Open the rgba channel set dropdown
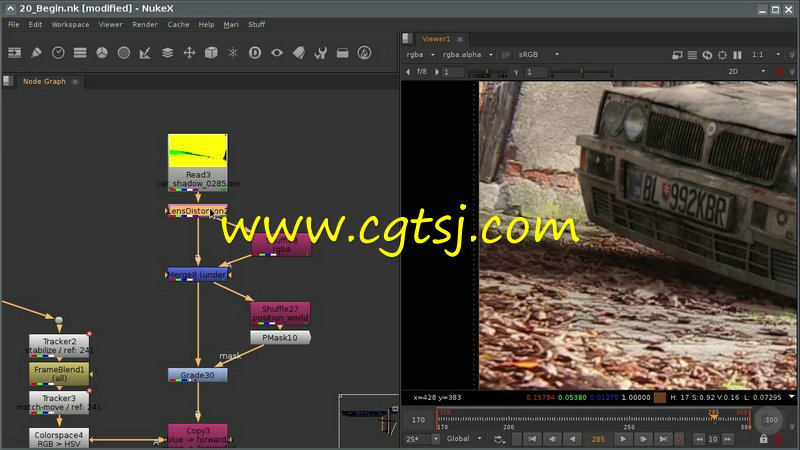800x450 pixels. tap(420, 55)
